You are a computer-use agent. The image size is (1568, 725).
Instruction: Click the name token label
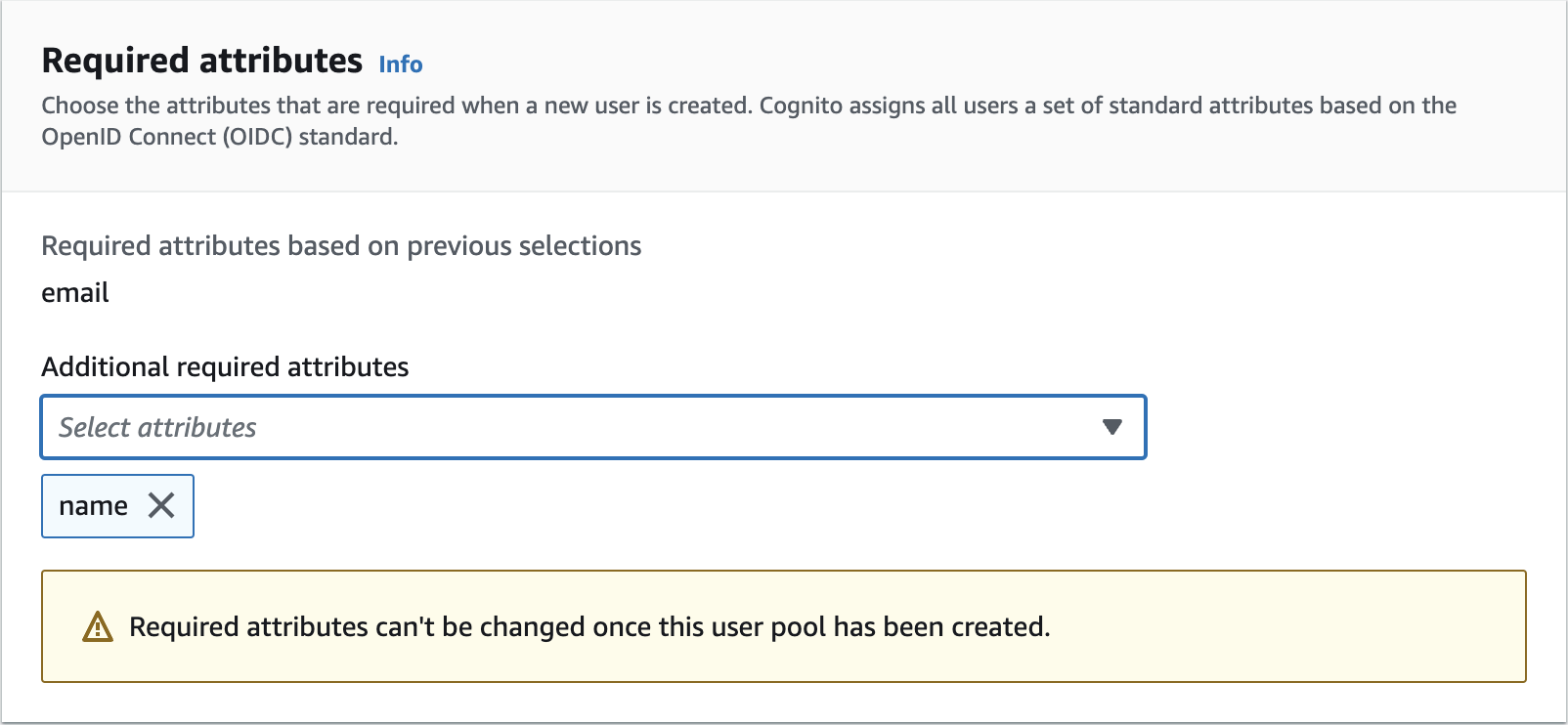[93, 506]
